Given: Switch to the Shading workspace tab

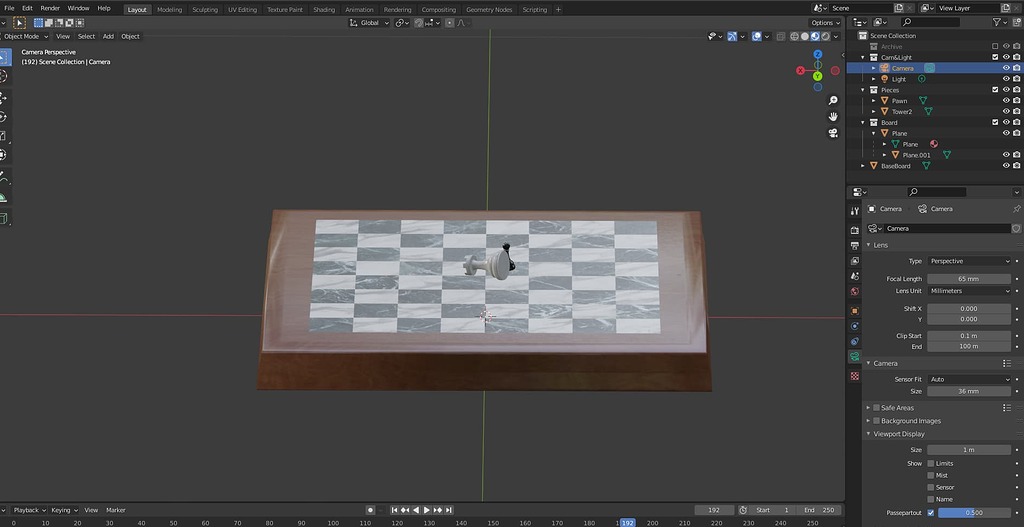Looking at the screenshot, I should coord(324,10).
